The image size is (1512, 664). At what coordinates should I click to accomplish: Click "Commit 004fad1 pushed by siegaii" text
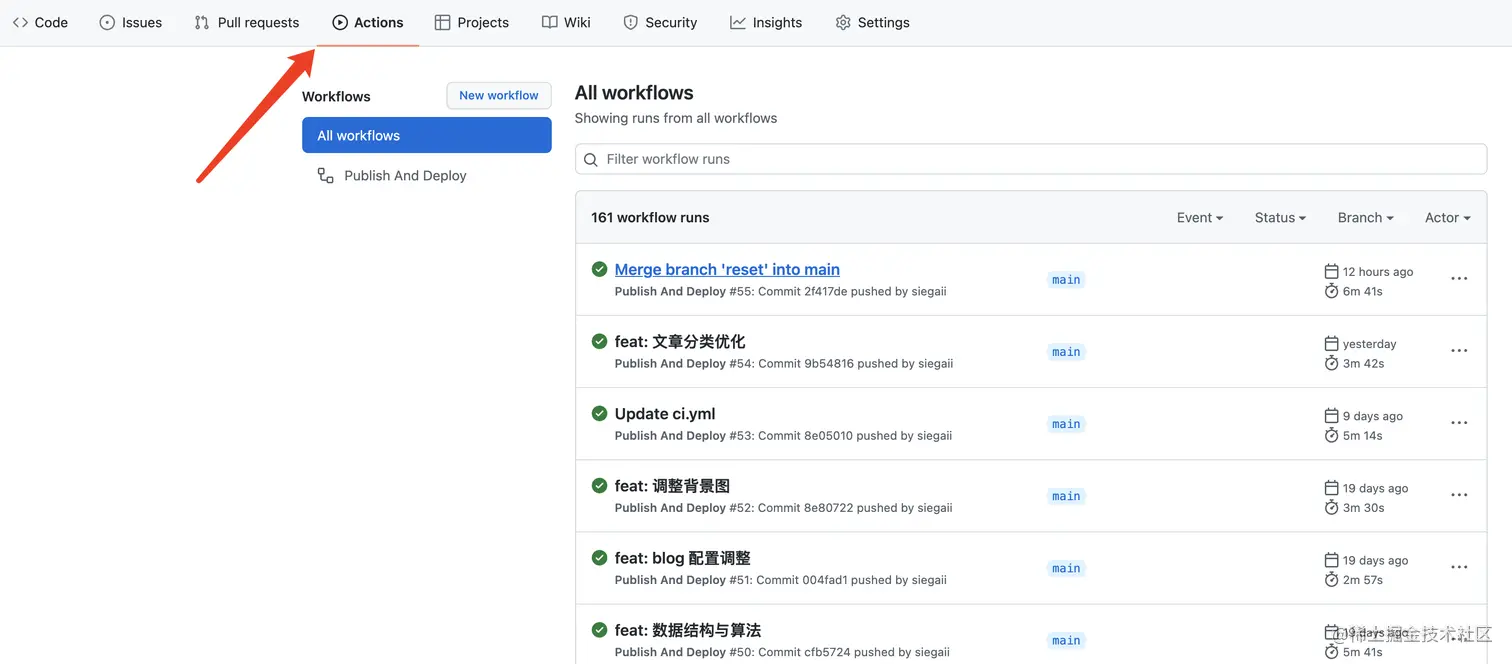click(x=852, y=579)
